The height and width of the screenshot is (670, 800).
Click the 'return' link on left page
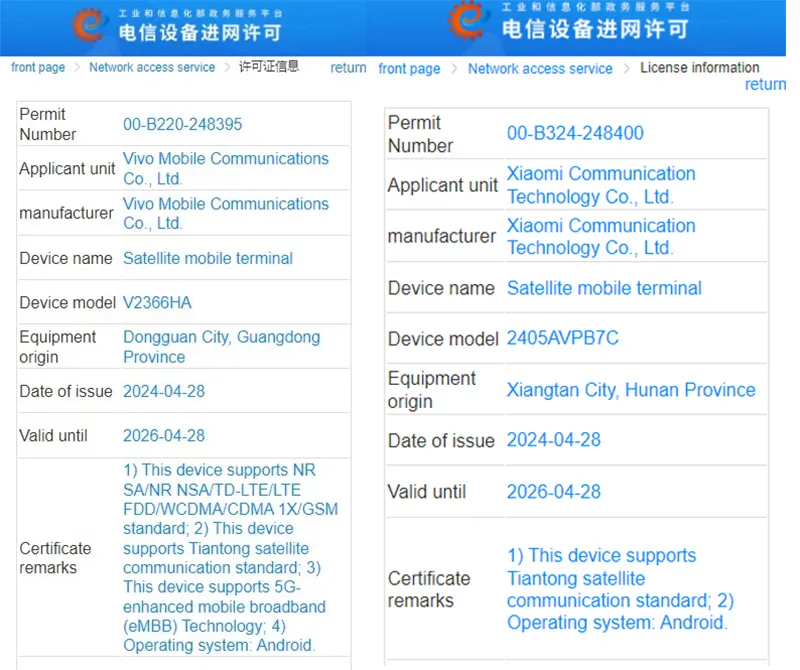348,68
